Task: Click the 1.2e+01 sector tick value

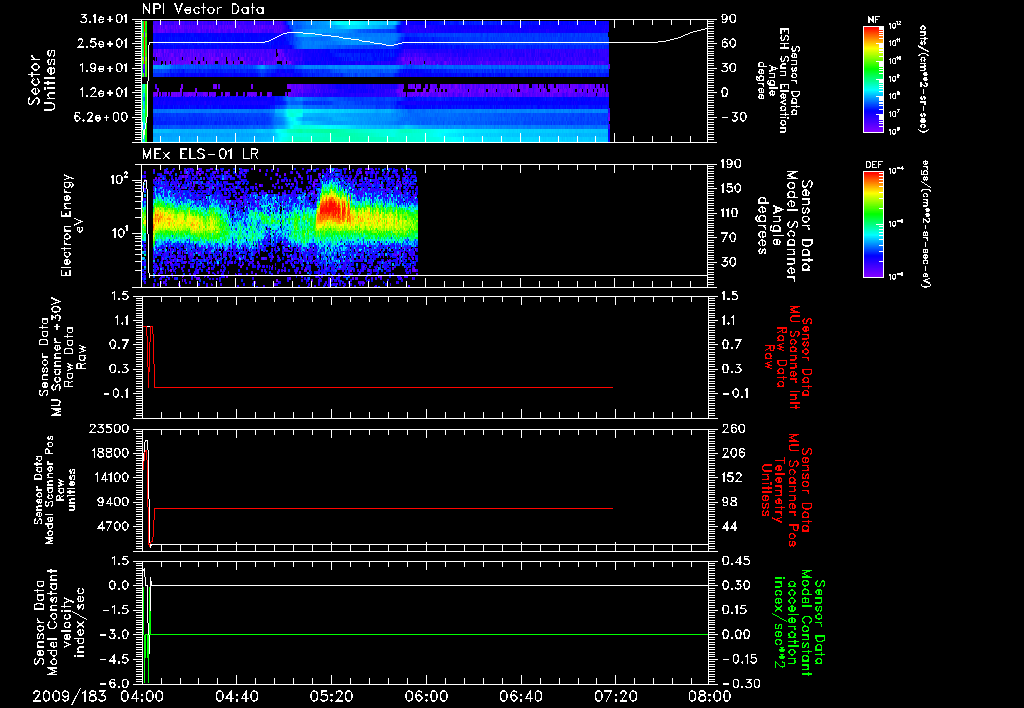Action: click(x=103, y=93)
